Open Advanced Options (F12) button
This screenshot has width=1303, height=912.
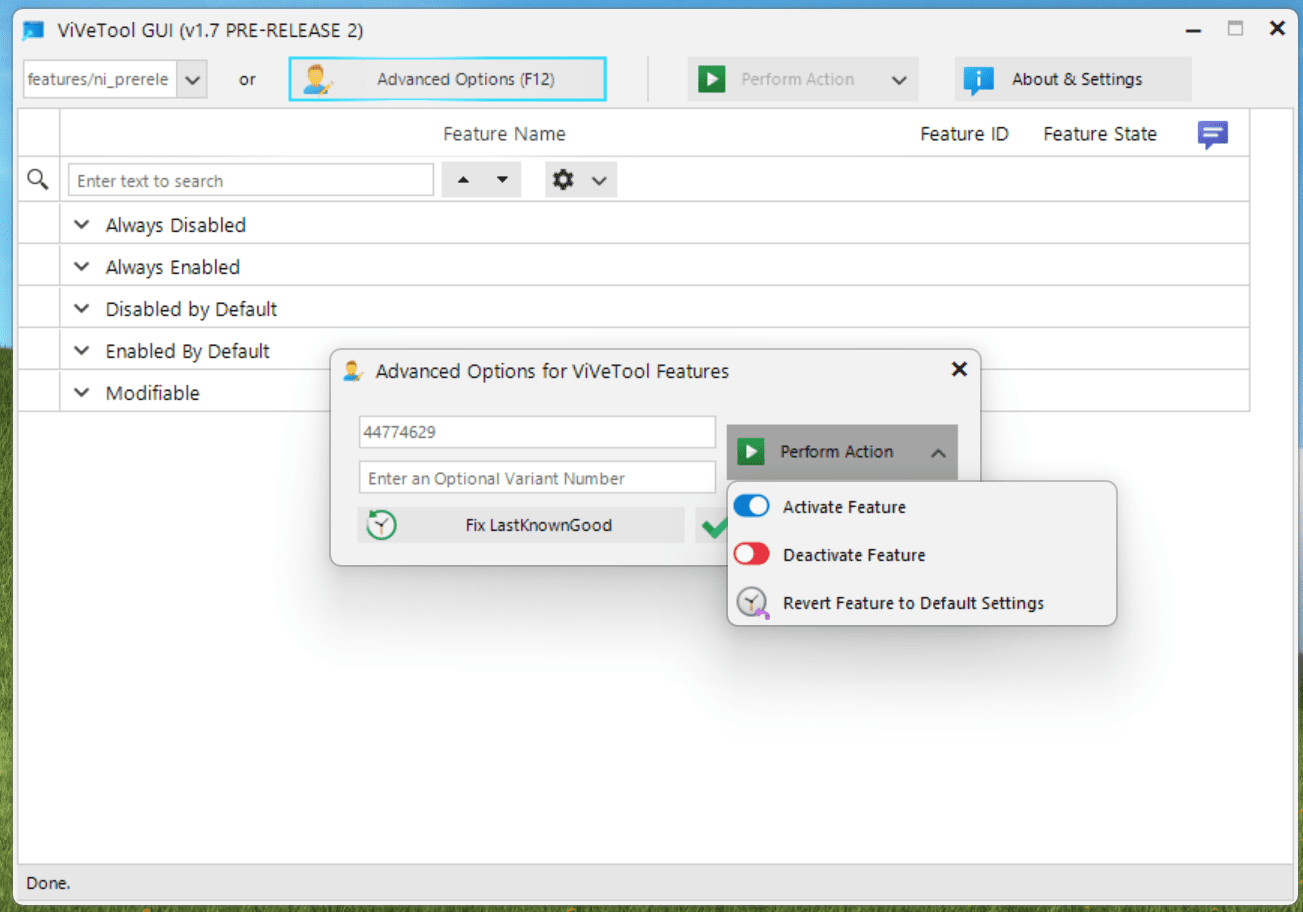(x=447, y=79)
